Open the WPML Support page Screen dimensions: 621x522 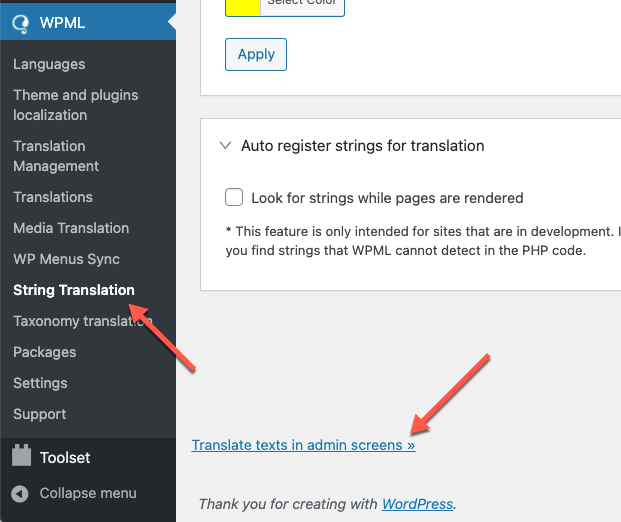40,414
